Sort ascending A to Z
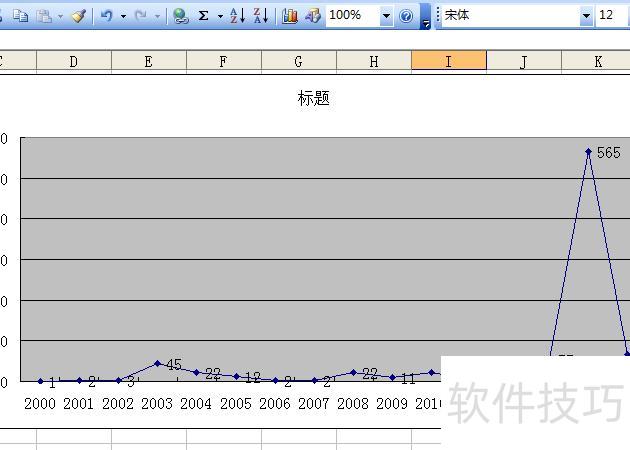 tap(237, 16)
